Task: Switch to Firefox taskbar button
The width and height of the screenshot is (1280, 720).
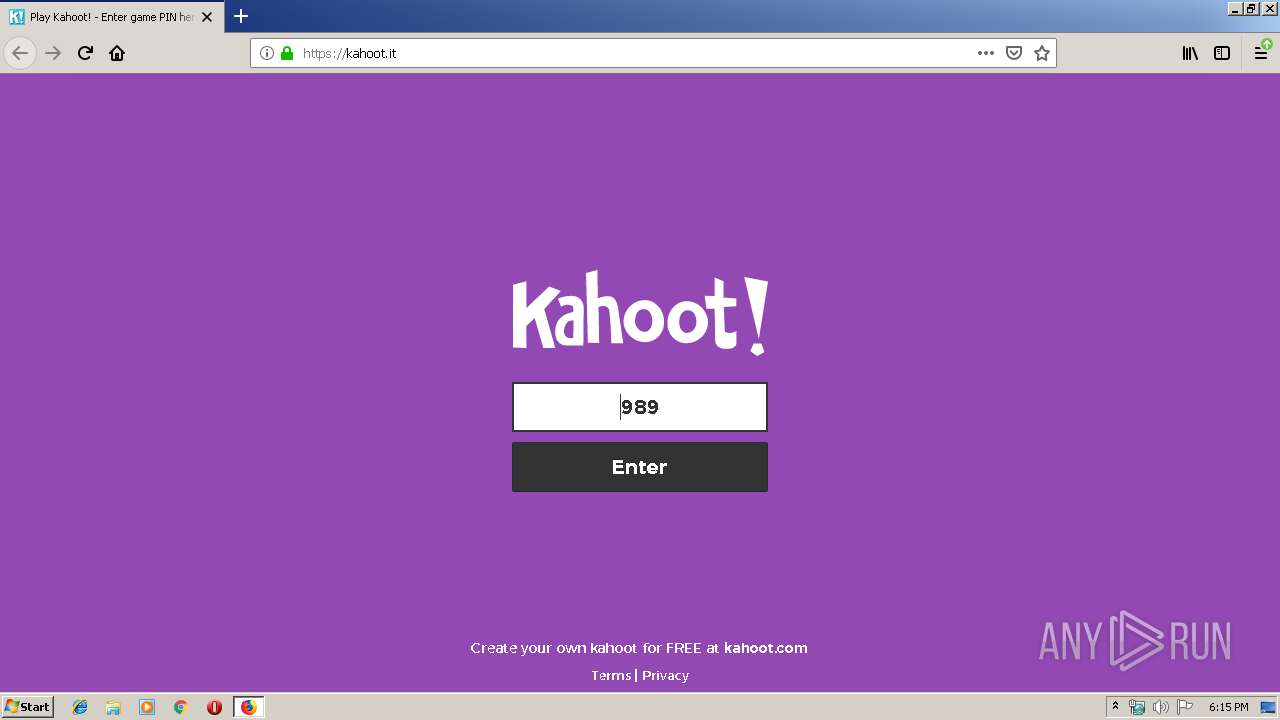Action: click(x=248, y=707)
